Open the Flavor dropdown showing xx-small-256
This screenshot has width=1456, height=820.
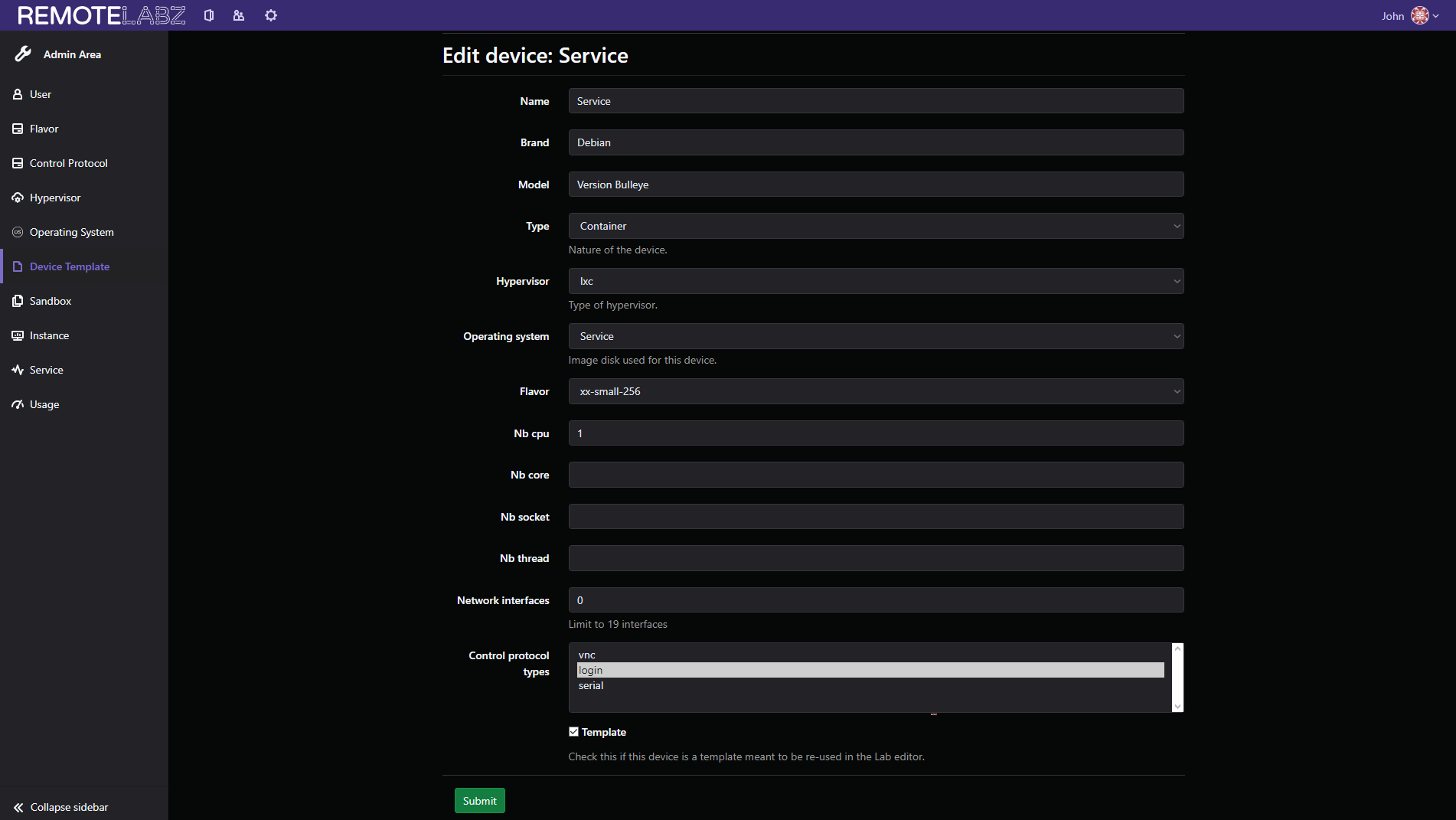click(876, 391)
